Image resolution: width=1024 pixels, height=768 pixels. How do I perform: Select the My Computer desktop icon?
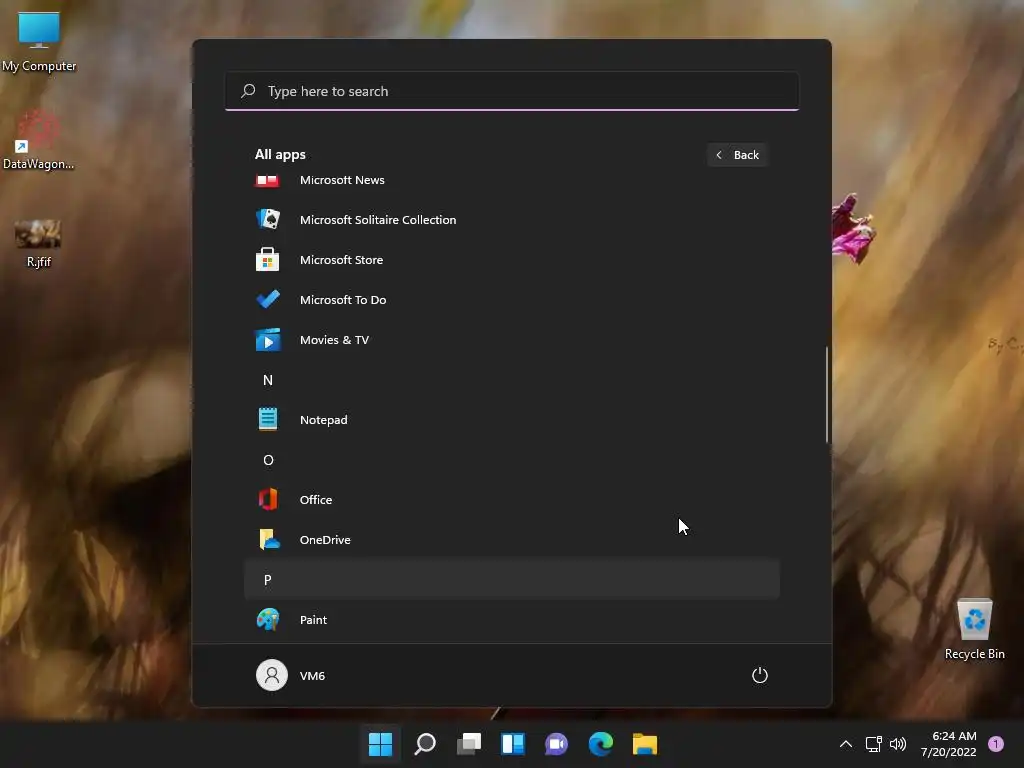click(x=39, y=42)
